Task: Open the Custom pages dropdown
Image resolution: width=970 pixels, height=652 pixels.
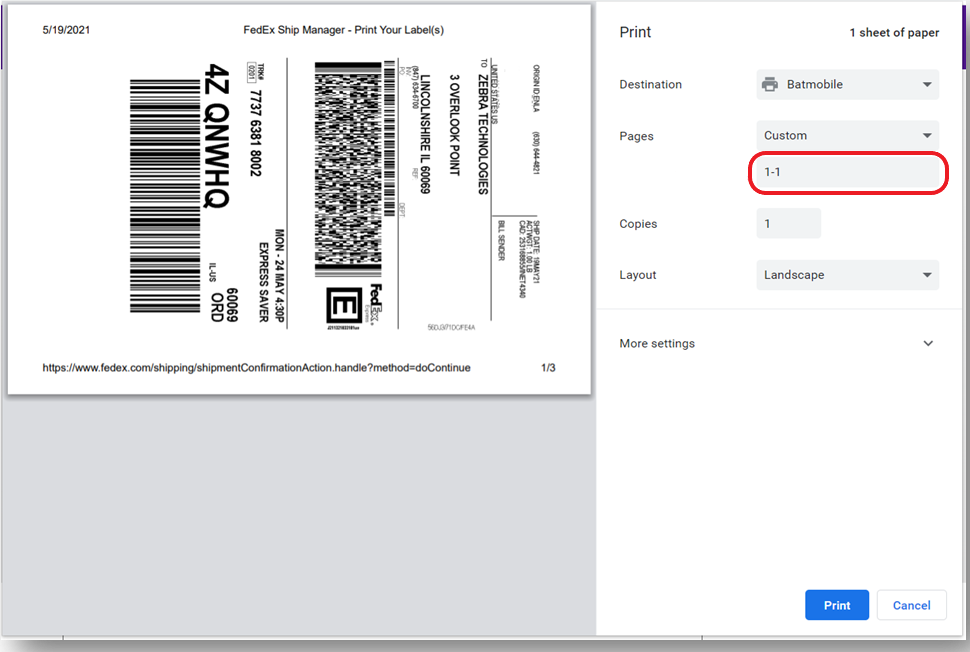Action: (x=847, y=135)
